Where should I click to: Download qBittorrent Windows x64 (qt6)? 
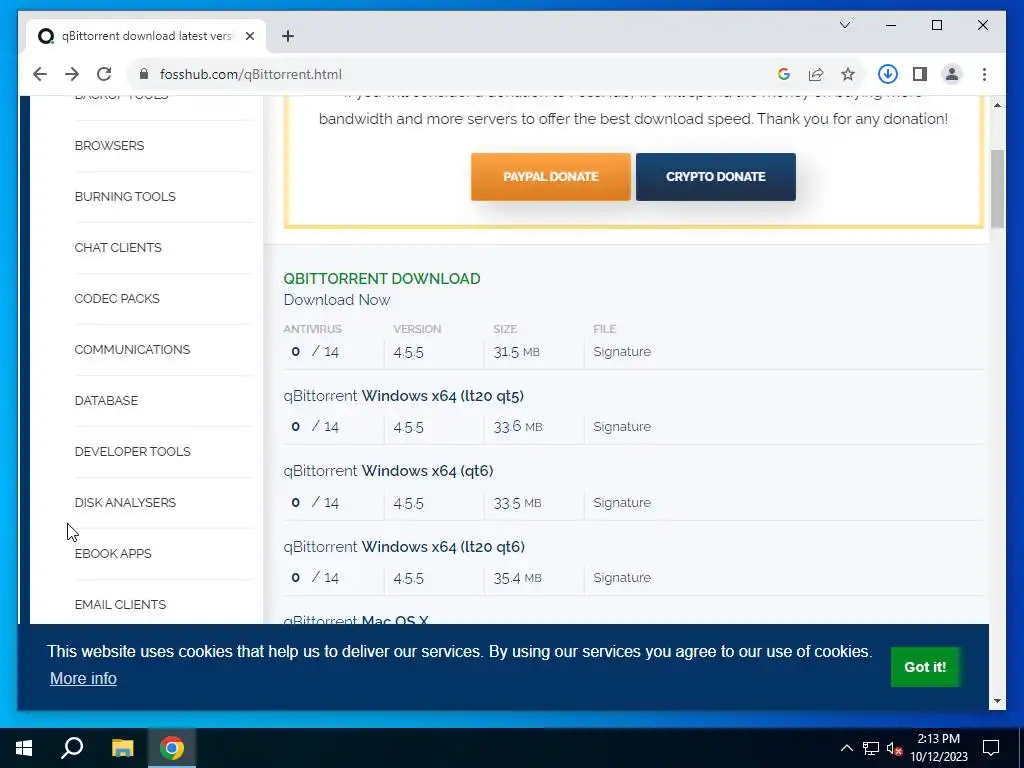click(x=388, y=471)
